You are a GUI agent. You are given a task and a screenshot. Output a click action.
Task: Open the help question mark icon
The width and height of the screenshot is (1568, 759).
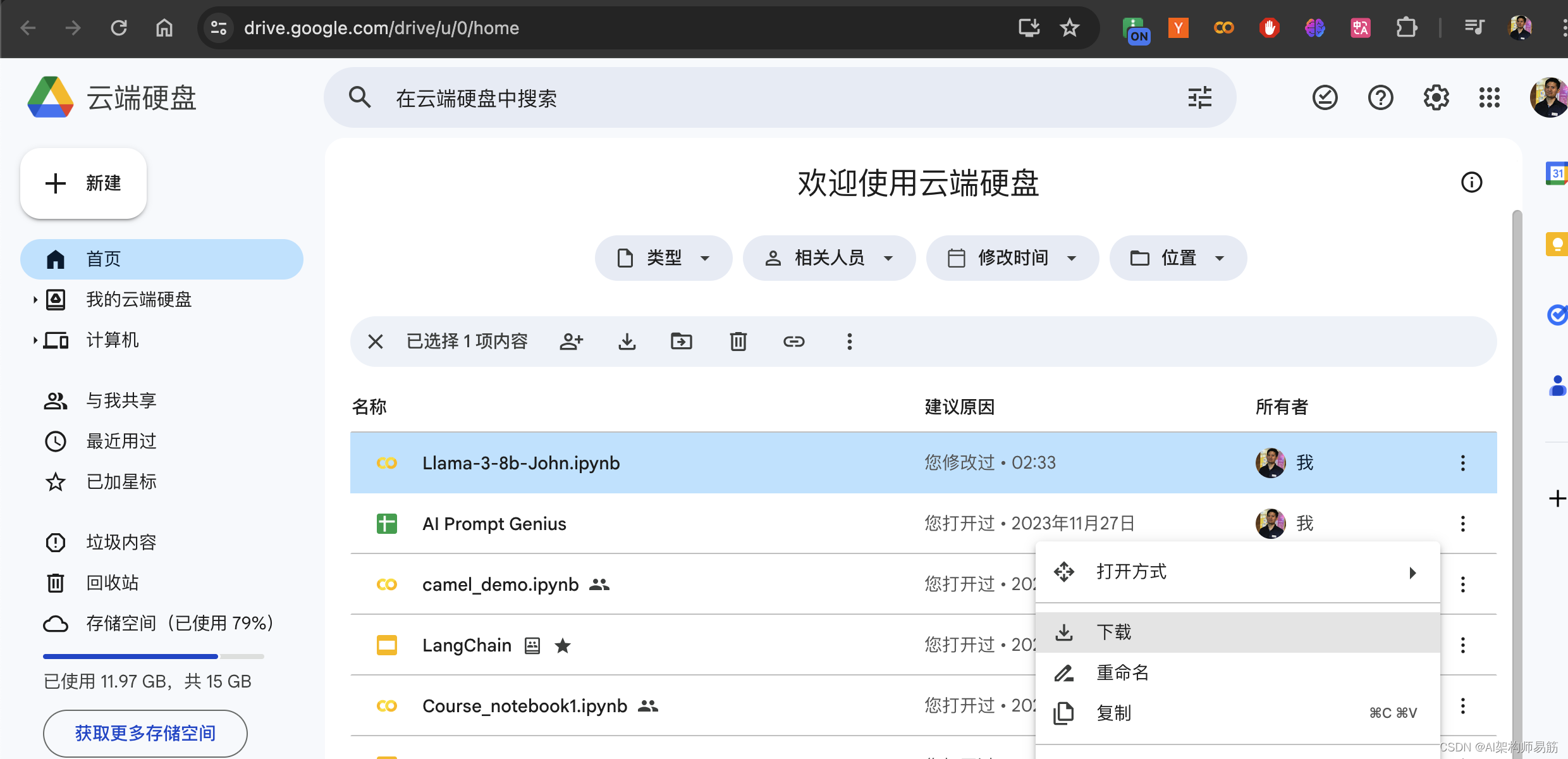tap(1380, 97)
